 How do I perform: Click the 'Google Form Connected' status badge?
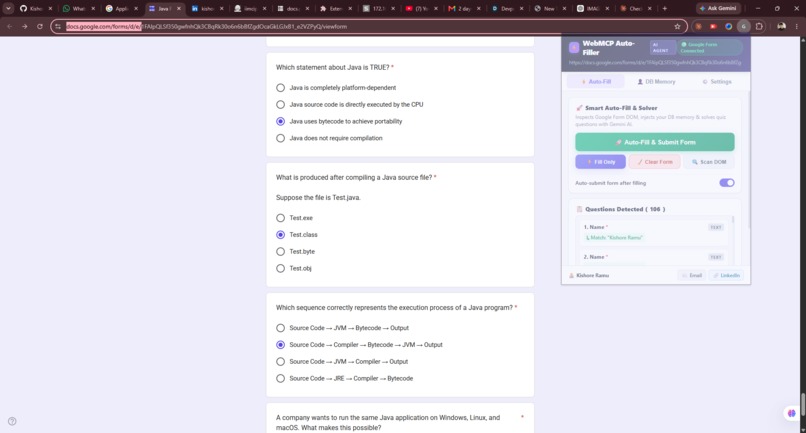709,48
